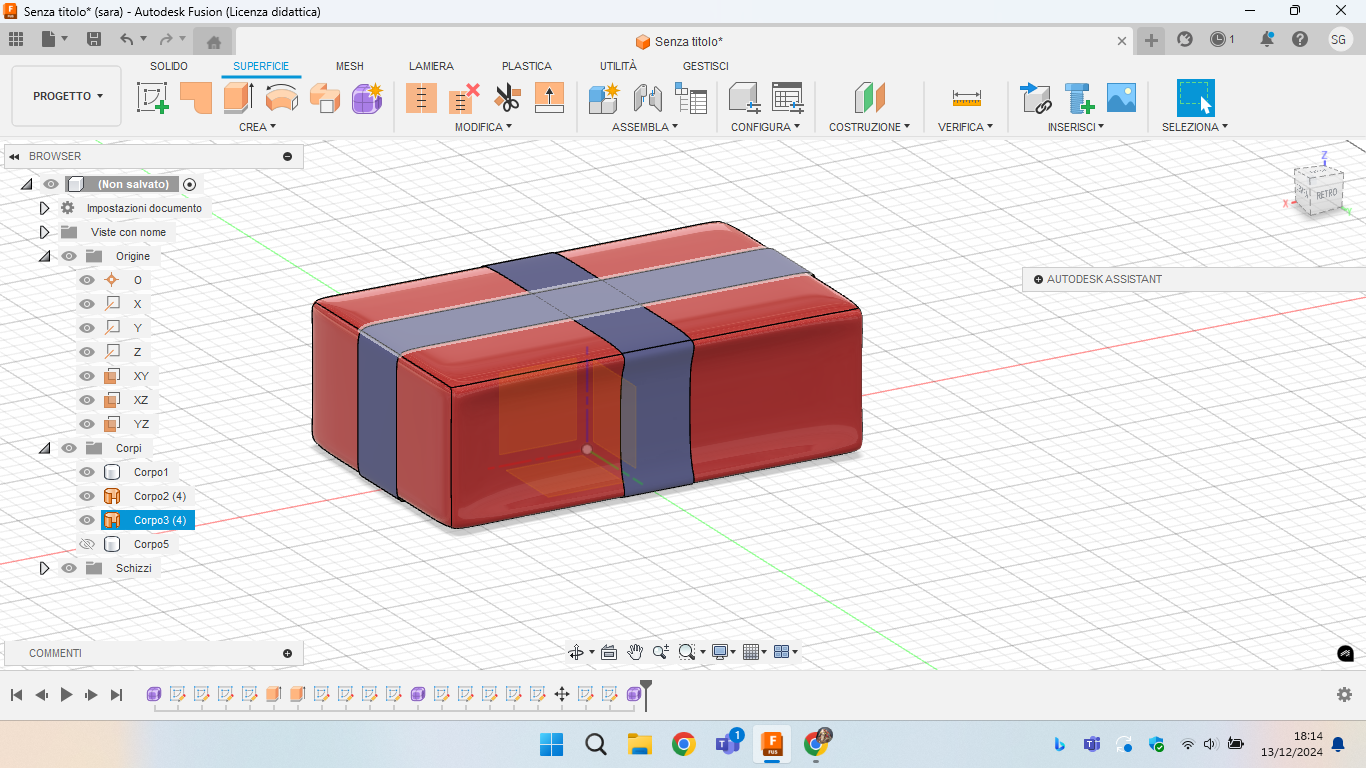Collapse the BROWSER panel minus button
1366x768 pixels.
(x=288, y=156)
